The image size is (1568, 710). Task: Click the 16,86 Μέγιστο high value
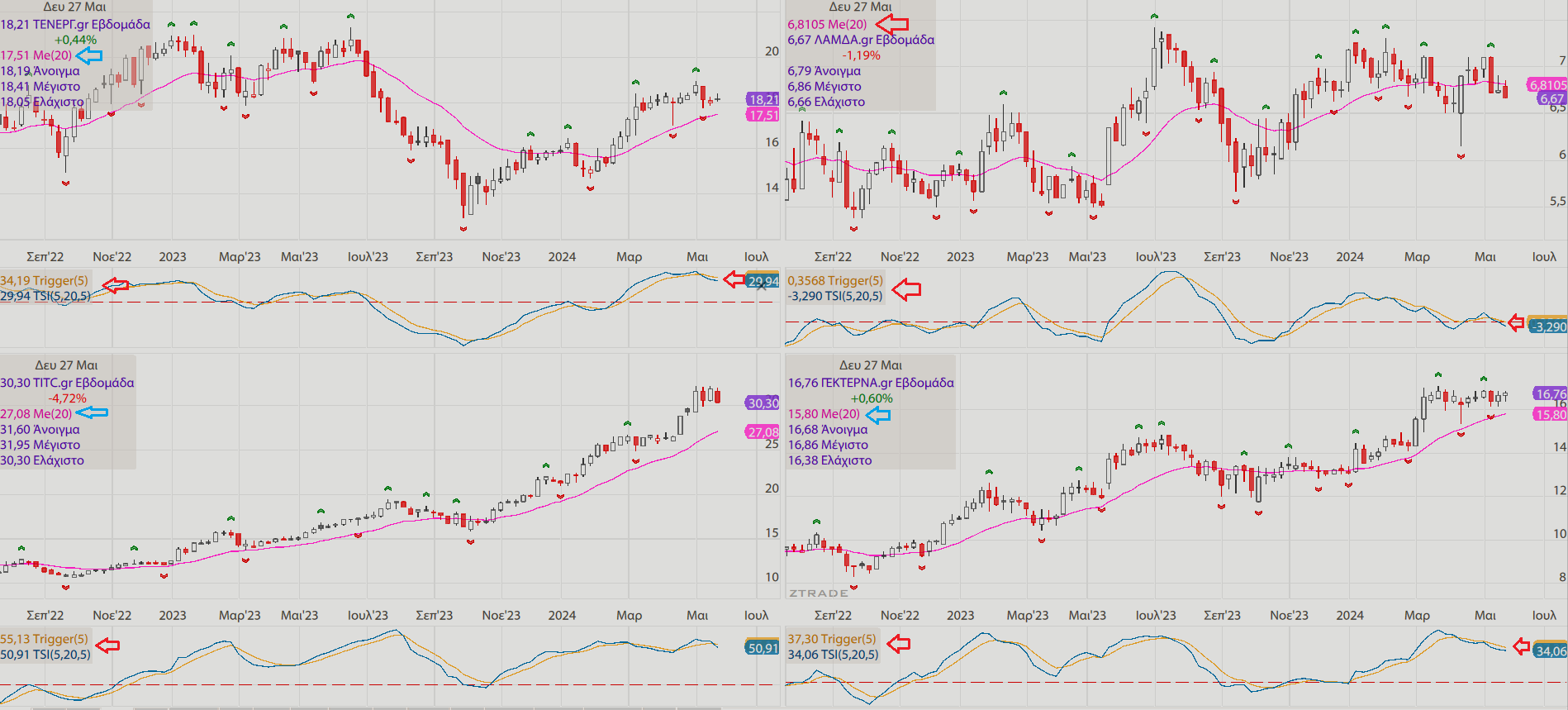pyautogui.click(x=828, y=445)
